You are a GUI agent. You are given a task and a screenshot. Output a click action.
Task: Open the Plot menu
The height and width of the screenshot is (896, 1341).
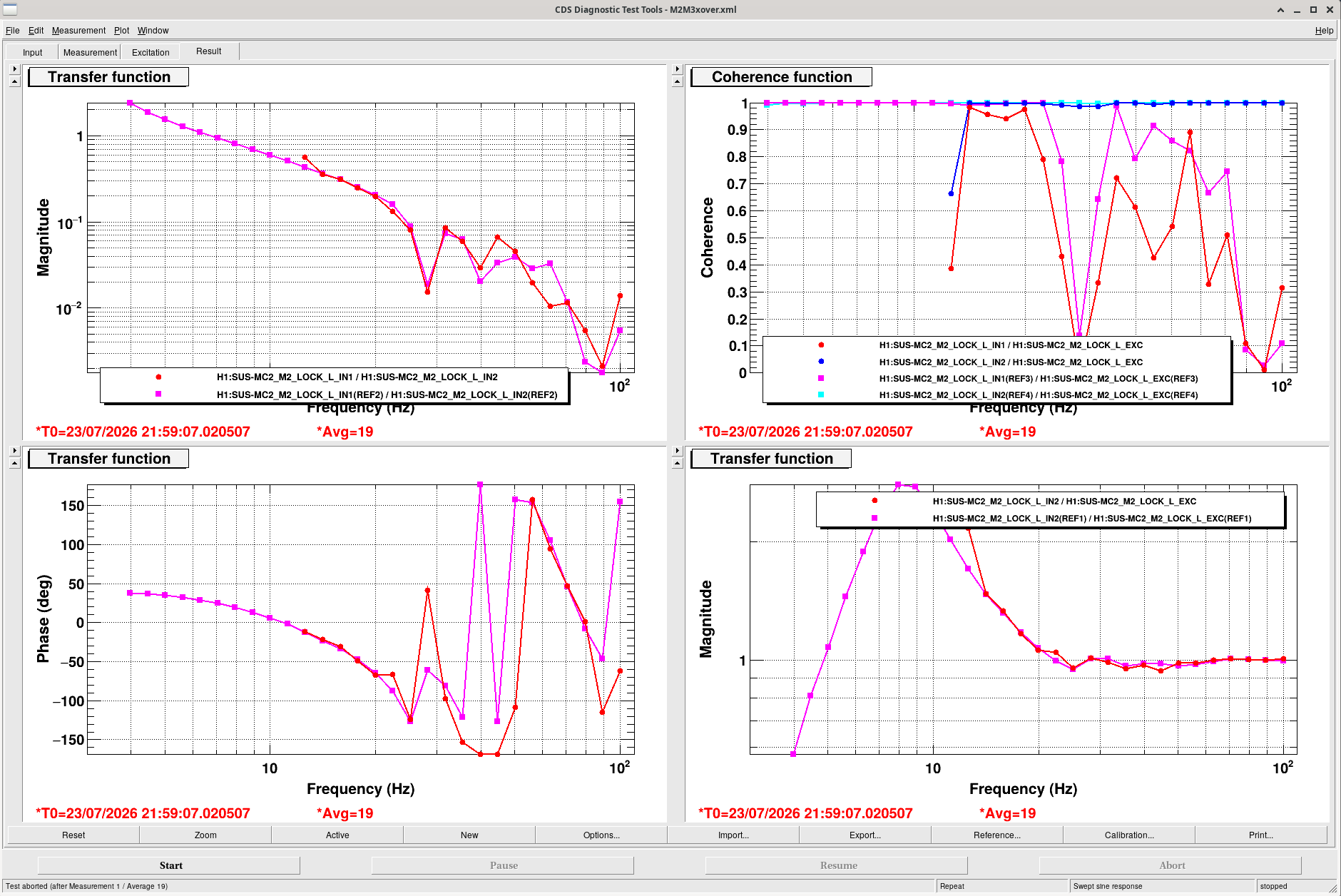coord(121,31)
